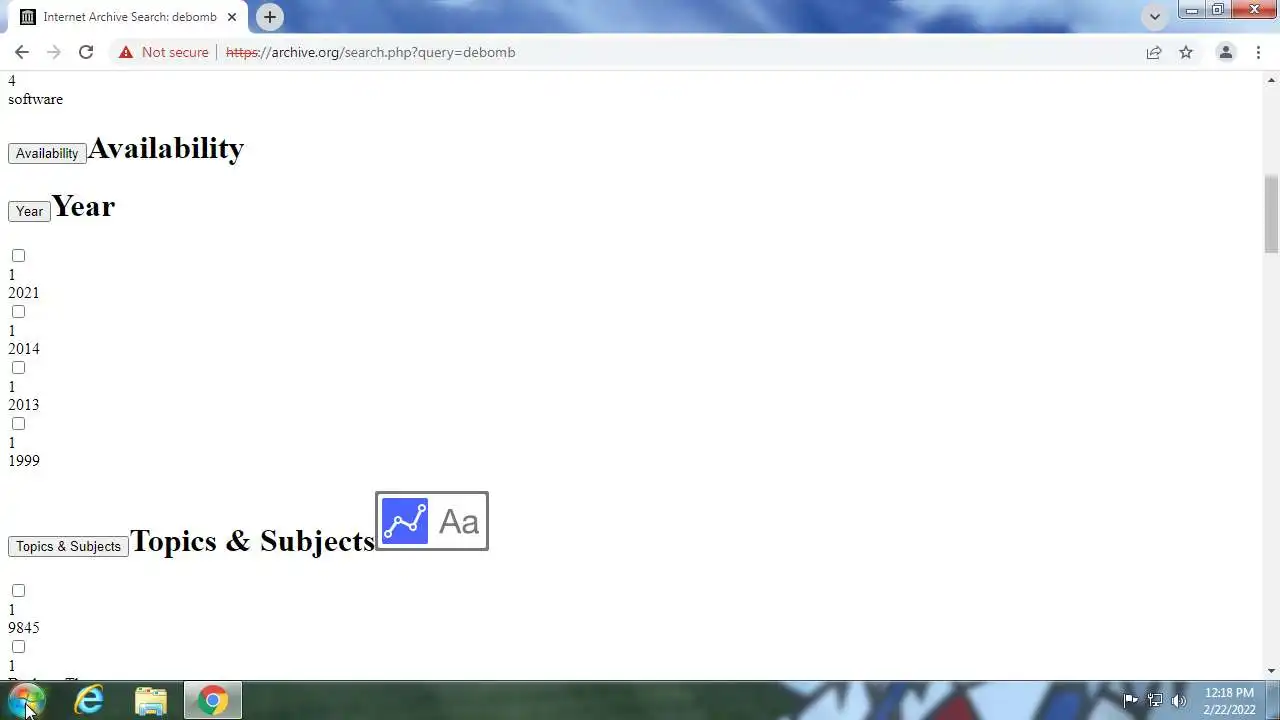Open the Windows Start menu

pyautogui.click(x=27, y=700)
